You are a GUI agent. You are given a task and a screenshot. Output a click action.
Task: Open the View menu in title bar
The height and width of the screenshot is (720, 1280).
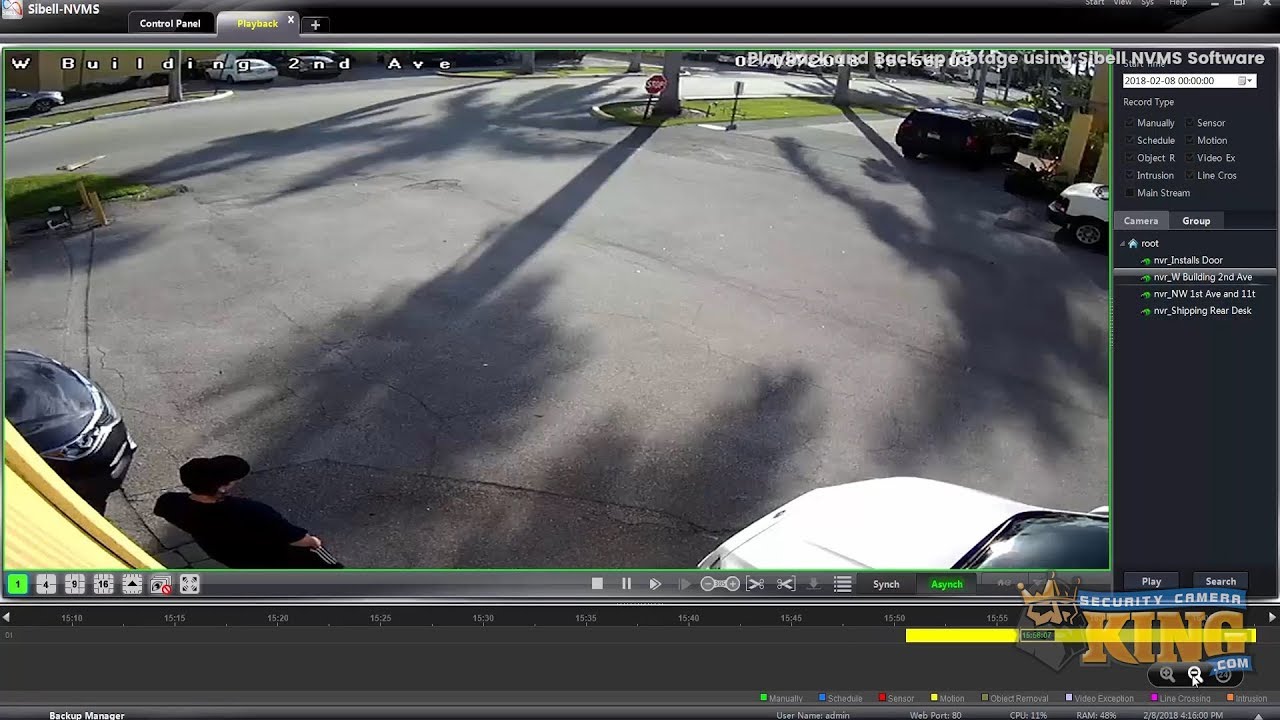coord(1123,3)
